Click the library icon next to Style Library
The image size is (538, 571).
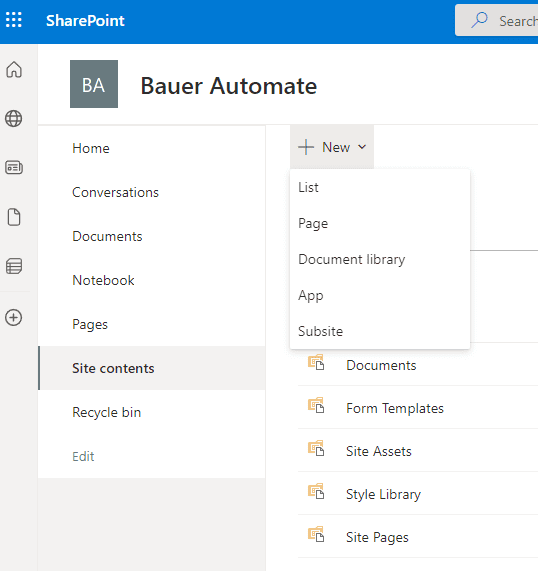coord(316,491)
